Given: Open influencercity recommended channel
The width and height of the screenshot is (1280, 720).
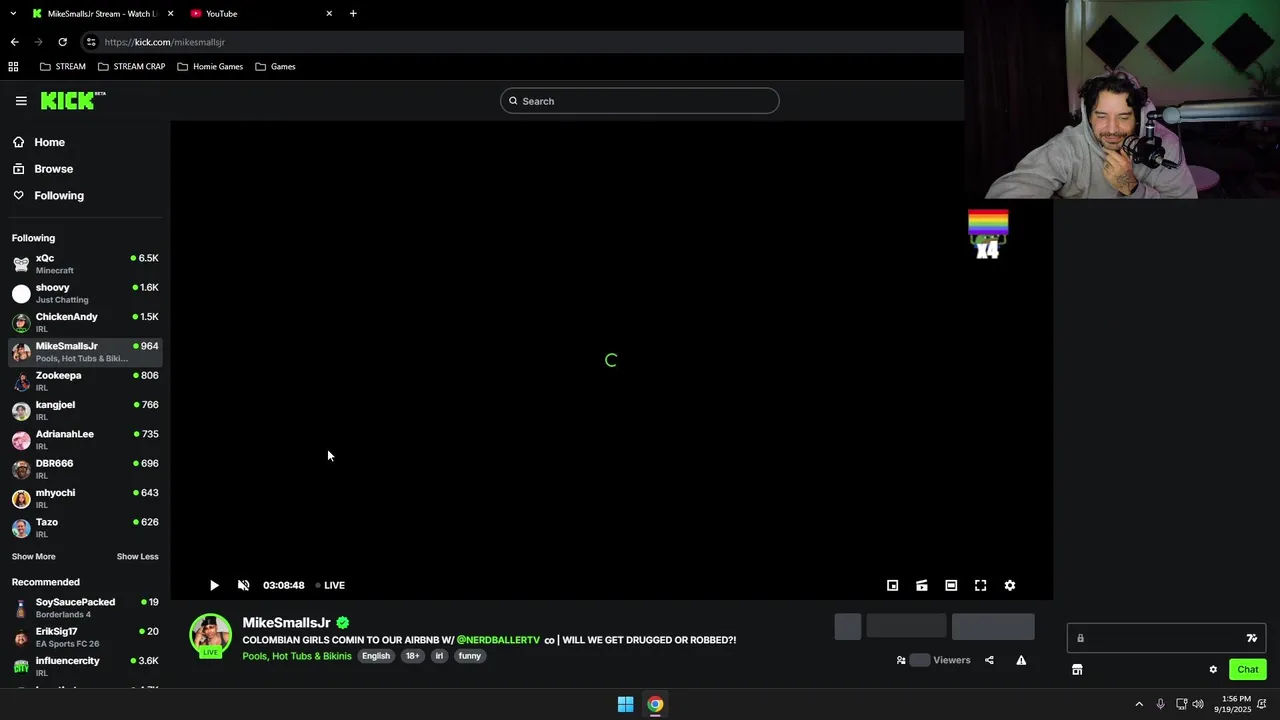Looking at the screenshot, I should pyautogui.click(x=85, y=667).
